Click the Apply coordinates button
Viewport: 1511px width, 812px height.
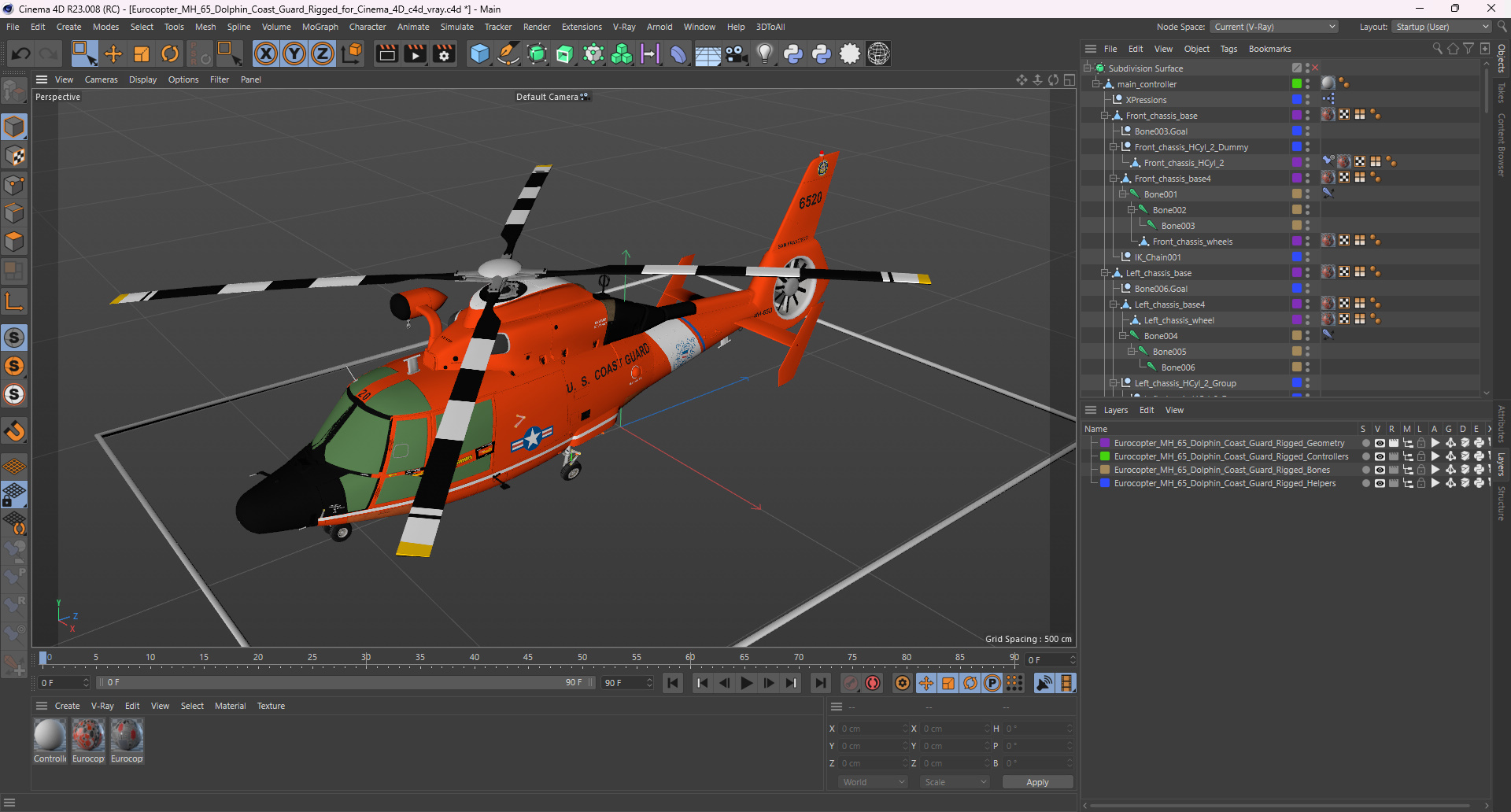click(1037, 782)
